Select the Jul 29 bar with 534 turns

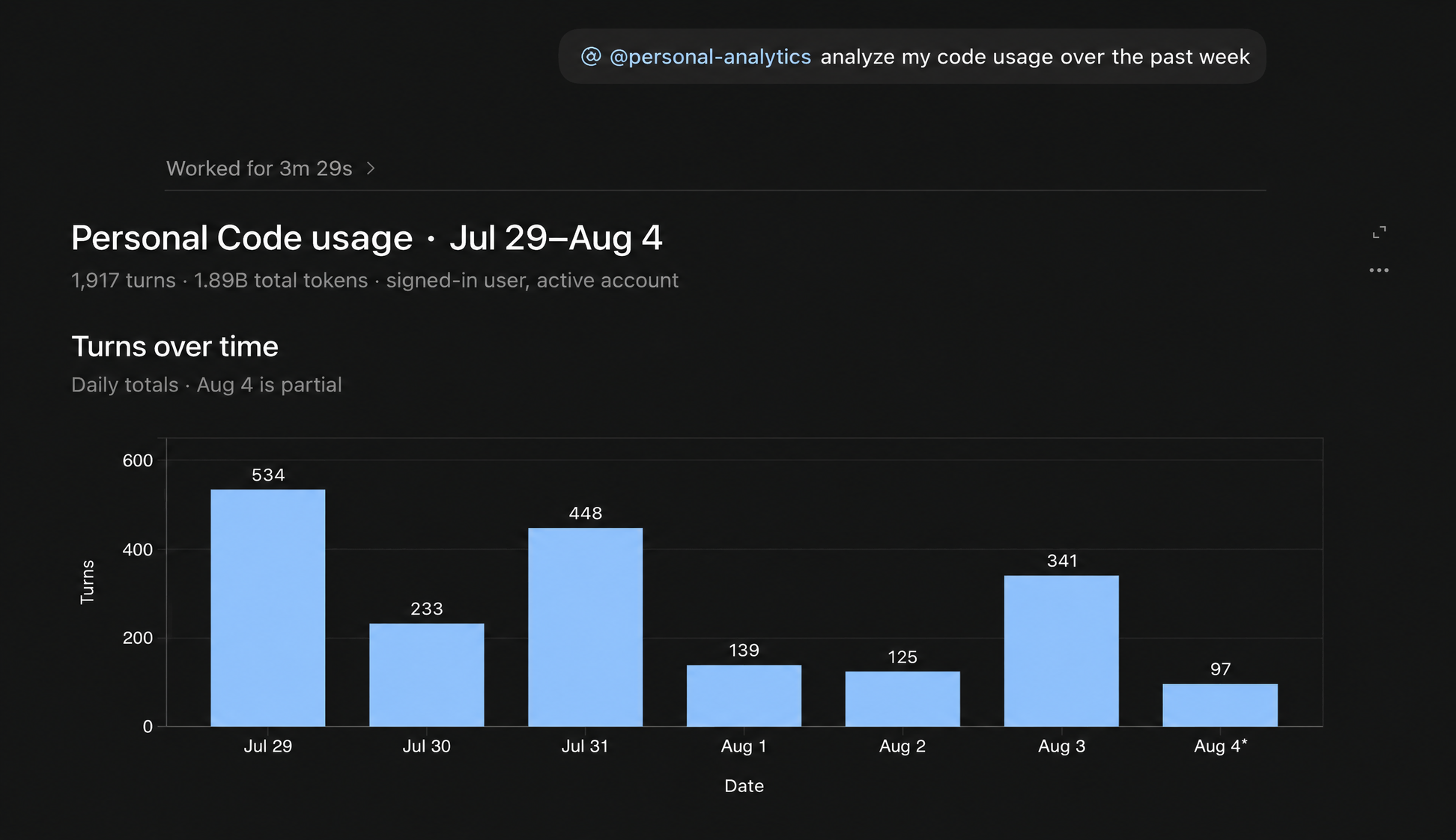coord(268,608)
